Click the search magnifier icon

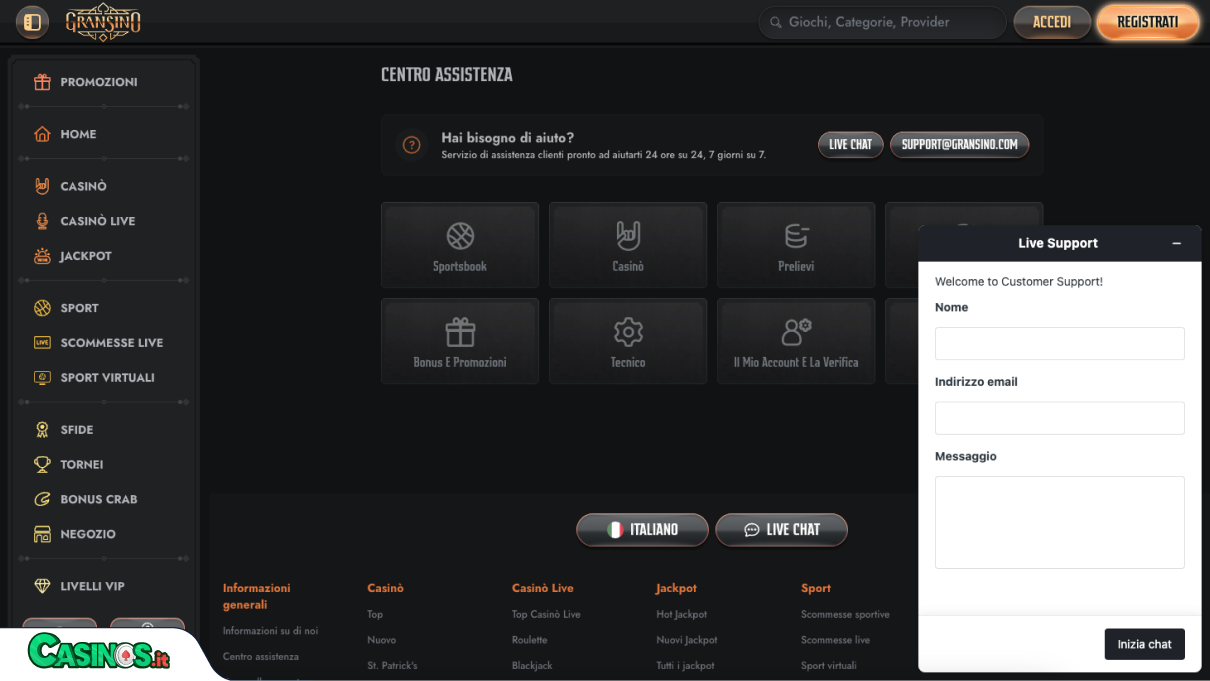coord(776,22)
